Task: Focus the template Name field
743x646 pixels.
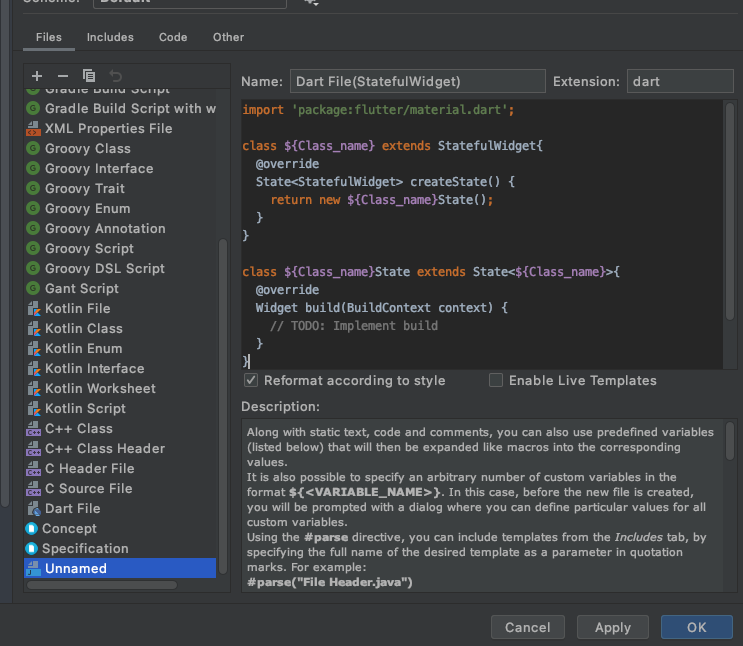Action: click(x=417, y=81)
